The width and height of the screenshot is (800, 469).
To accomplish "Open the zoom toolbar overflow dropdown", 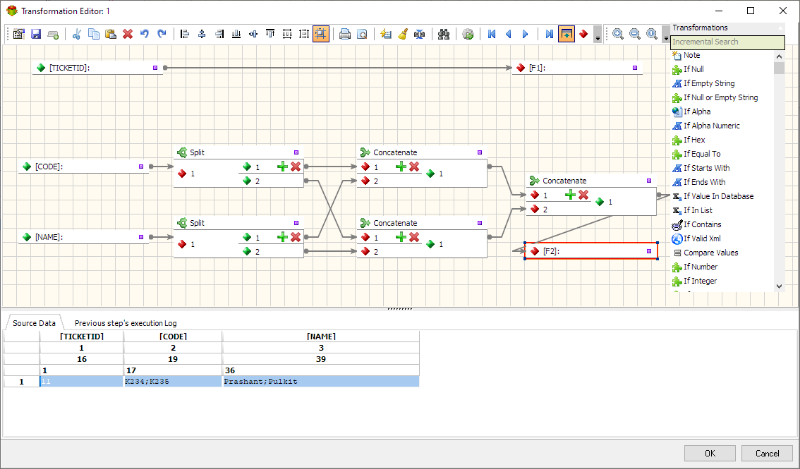I will [666, 34].
